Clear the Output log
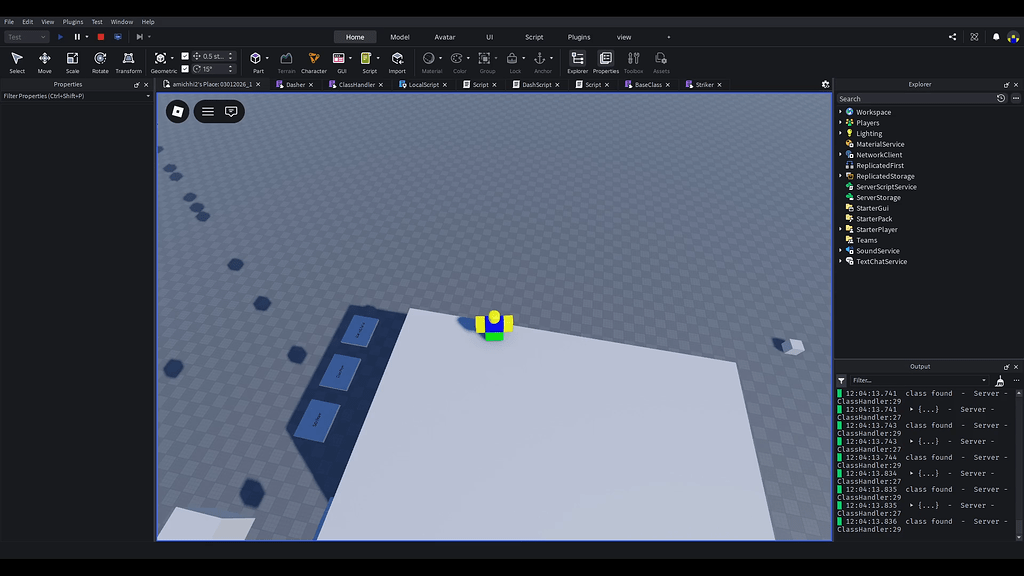 tap(1000, 380)
